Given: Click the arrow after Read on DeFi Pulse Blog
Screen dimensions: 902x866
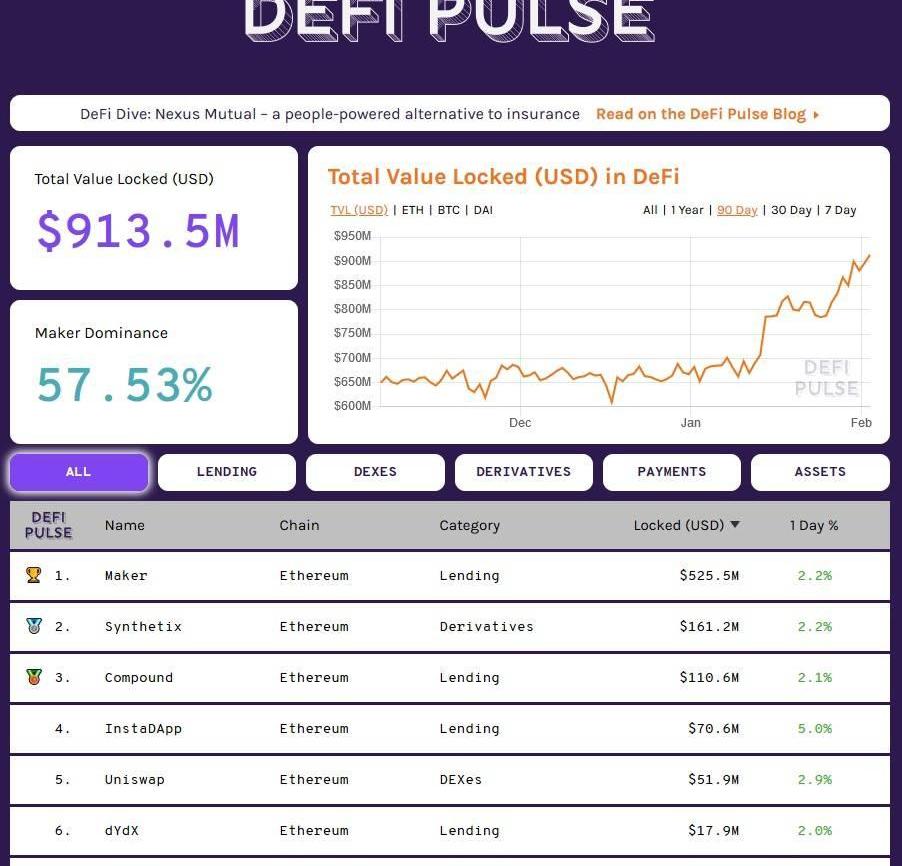Looking at the screenshot, I should coord(816,114).
